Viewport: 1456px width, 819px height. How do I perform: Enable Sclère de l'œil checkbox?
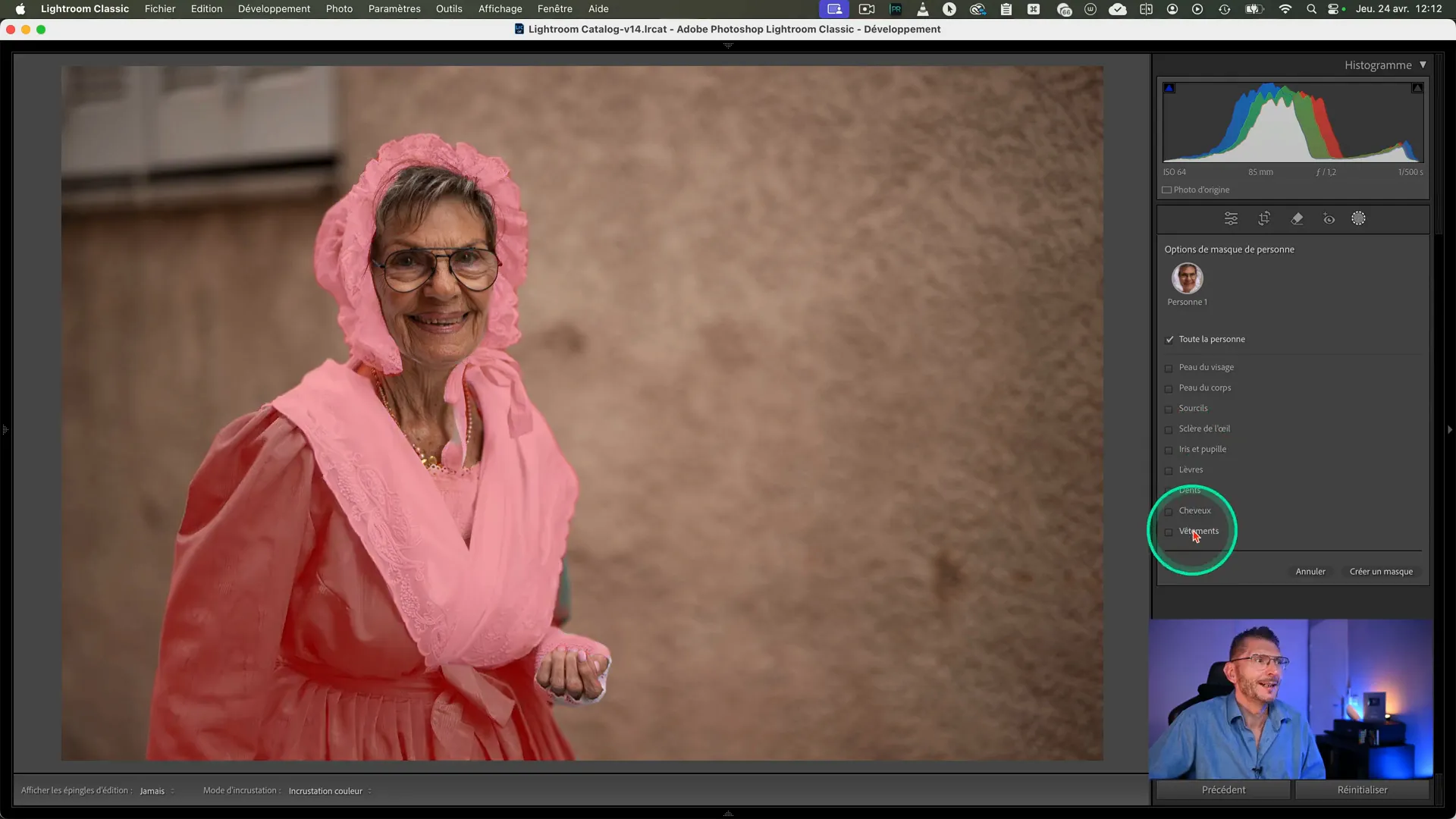[1169, 429]
